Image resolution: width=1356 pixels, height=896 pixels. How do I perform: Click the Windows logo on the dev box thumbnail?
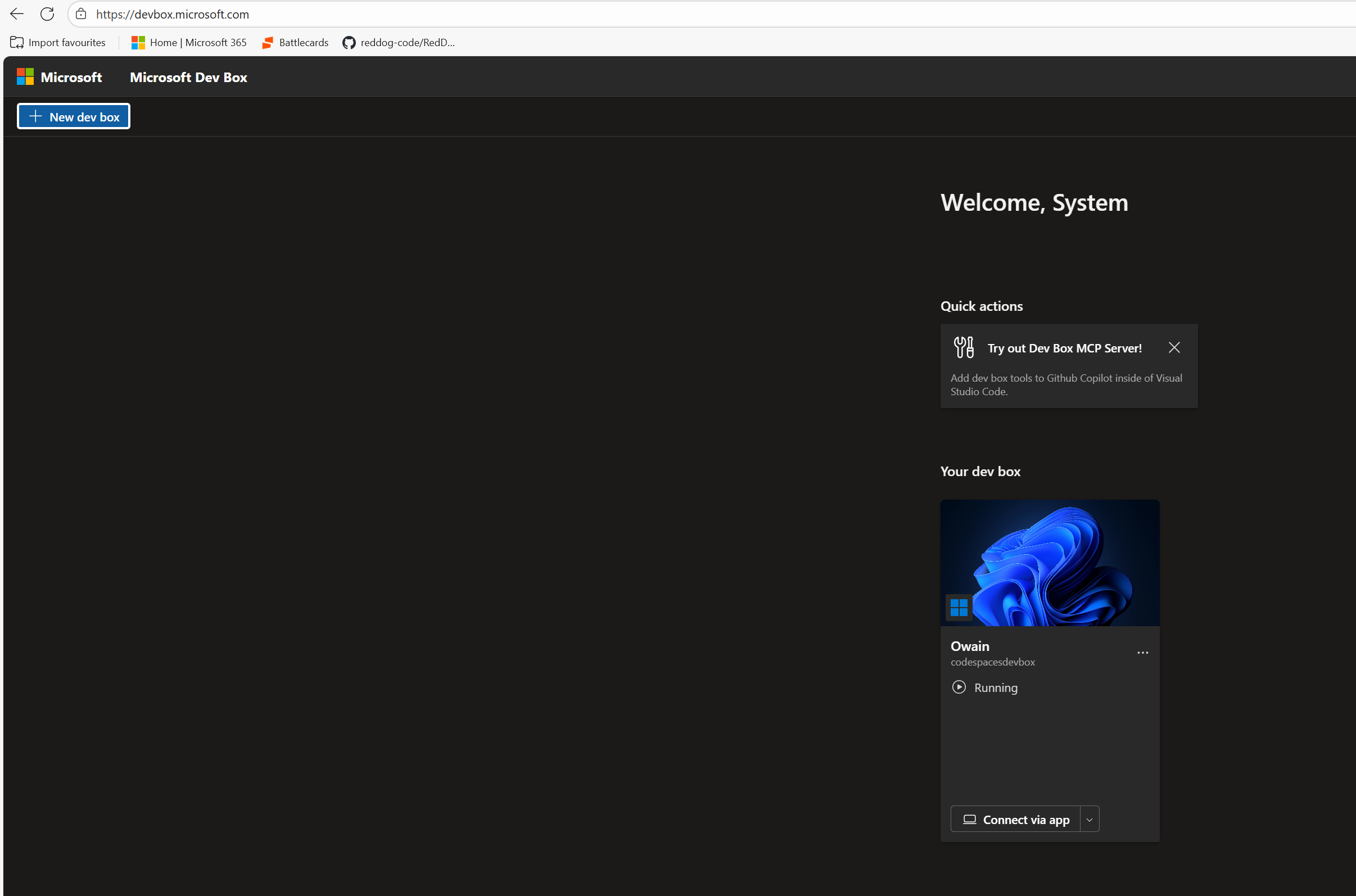(959, 607)
